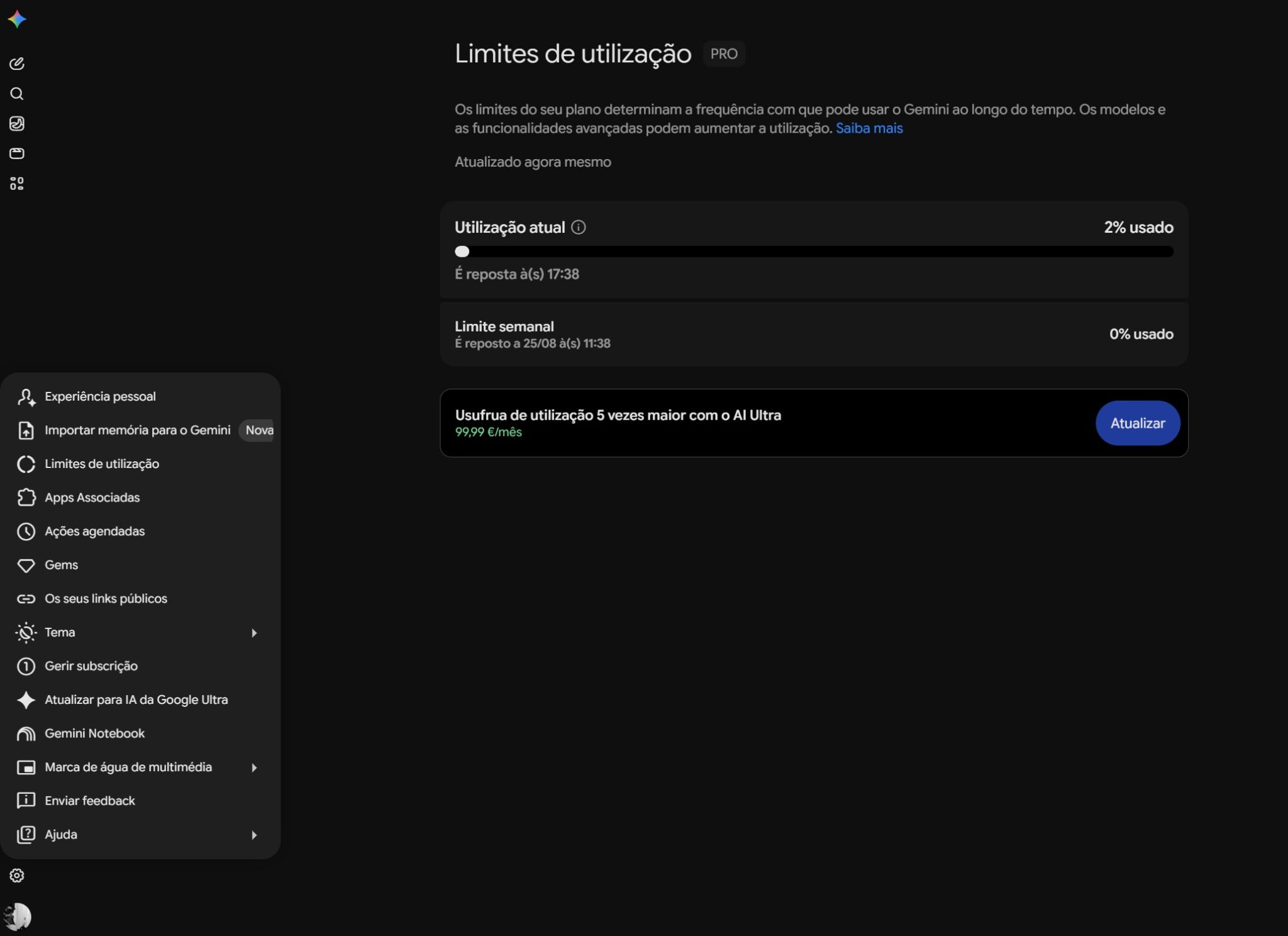Image resolution: width=1288 pixels, height=936 pixels.
Task: Expand the Ajuda submenu arrow
Action: tap(254, 835)
